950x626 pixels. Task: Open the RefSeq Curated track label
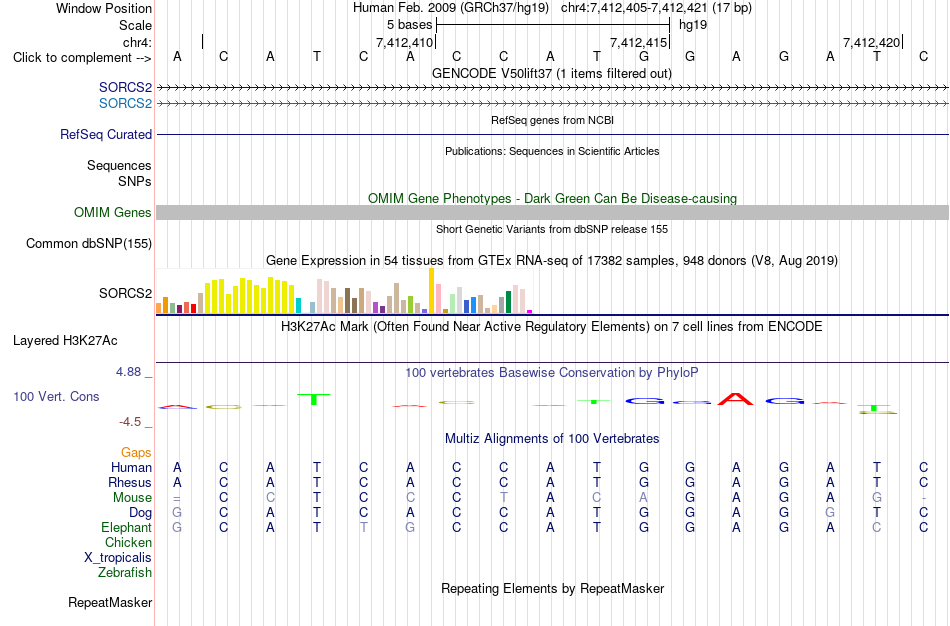[106, 135]
